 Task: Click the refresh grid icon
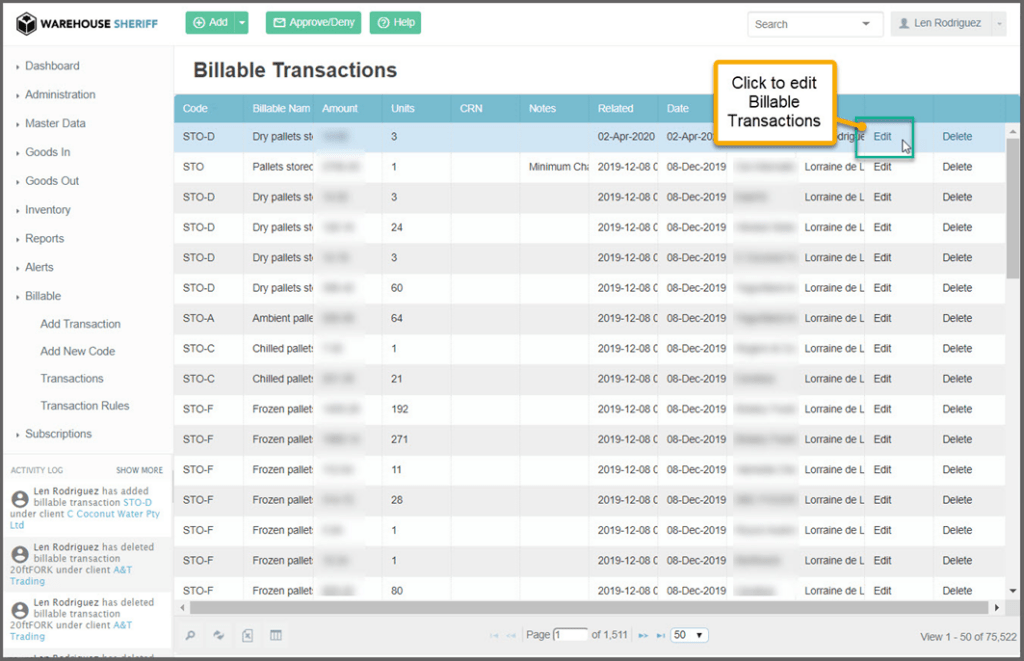click(218, 635)
